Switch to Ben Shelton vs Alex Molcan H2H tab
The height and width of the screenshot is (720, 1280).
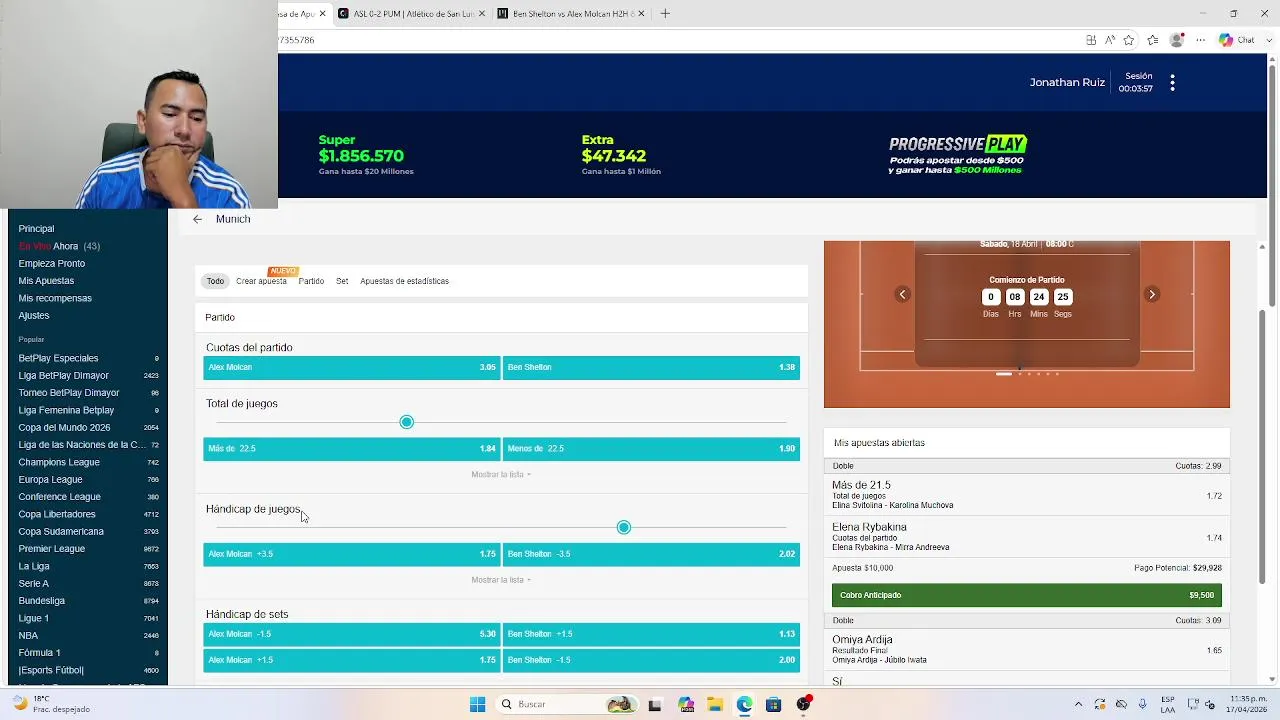572,14
